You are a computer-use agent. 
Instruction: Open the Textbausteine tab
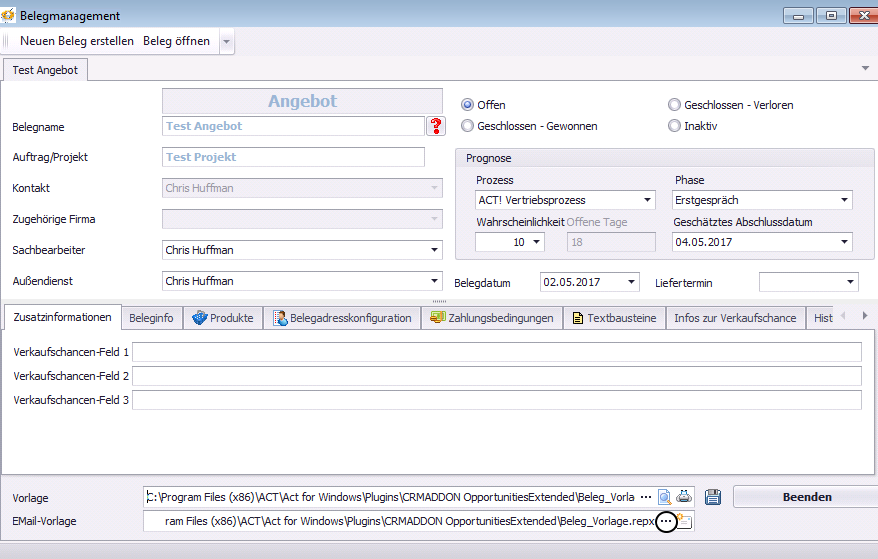pos(614,318)
